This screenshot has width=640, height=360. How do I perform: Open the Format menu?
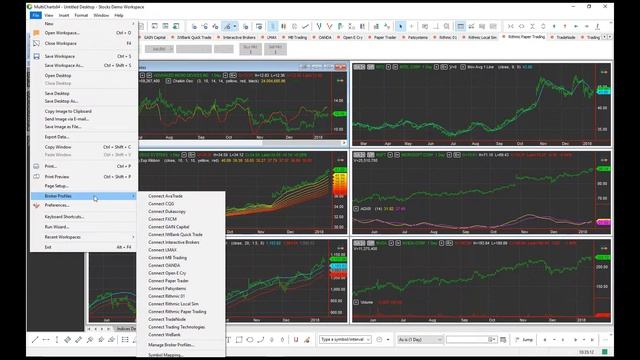81,15
